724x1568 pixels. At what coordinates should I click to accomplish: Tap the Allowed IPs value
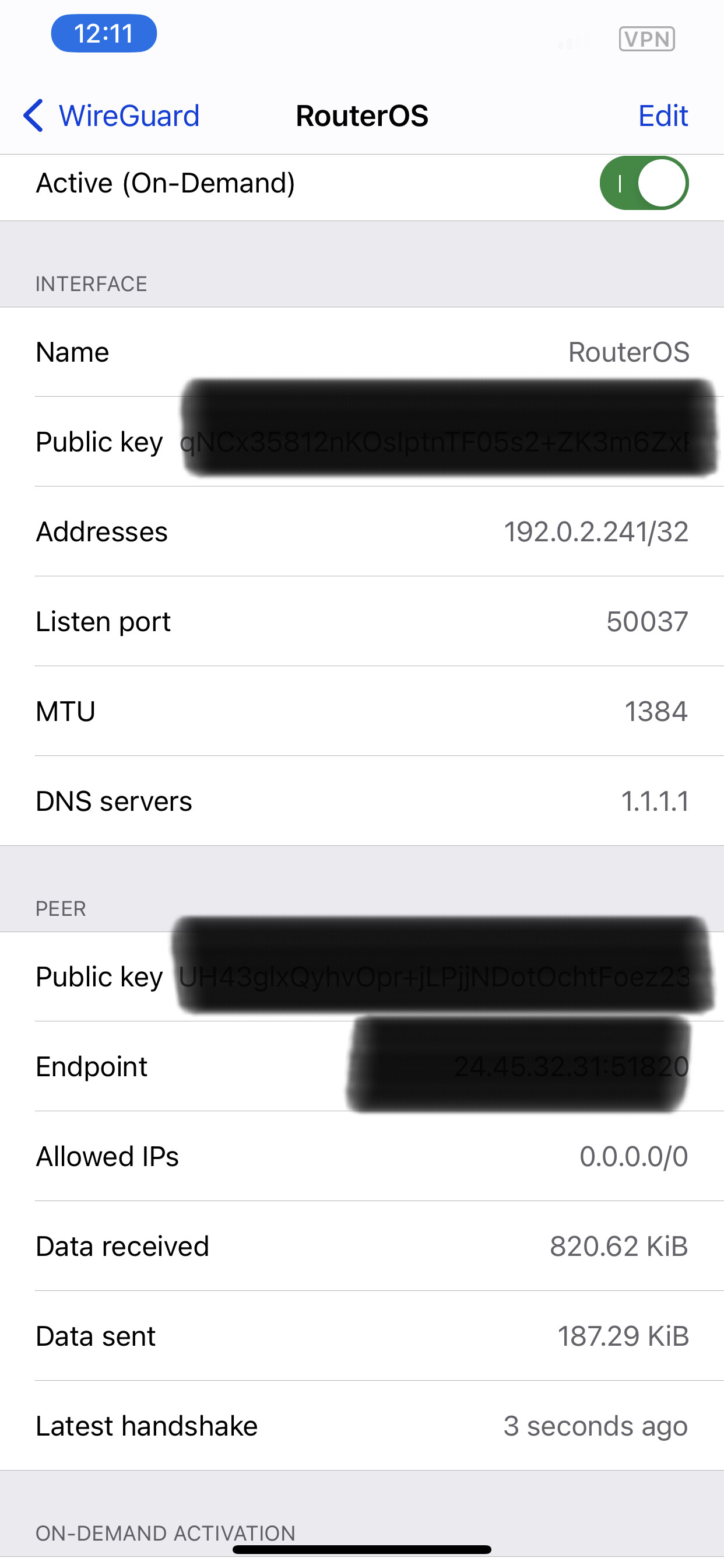633,1157
